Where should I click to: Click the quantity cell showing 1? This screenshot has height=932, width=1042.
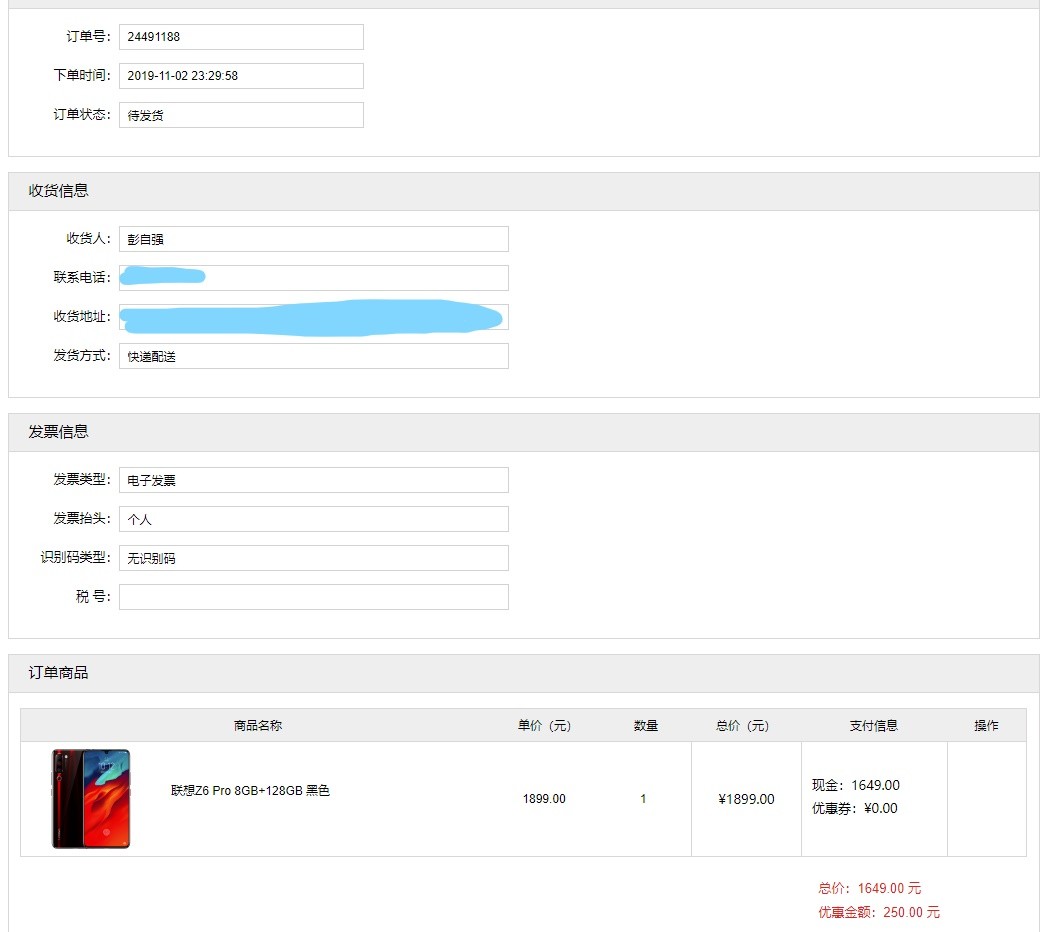643,799
